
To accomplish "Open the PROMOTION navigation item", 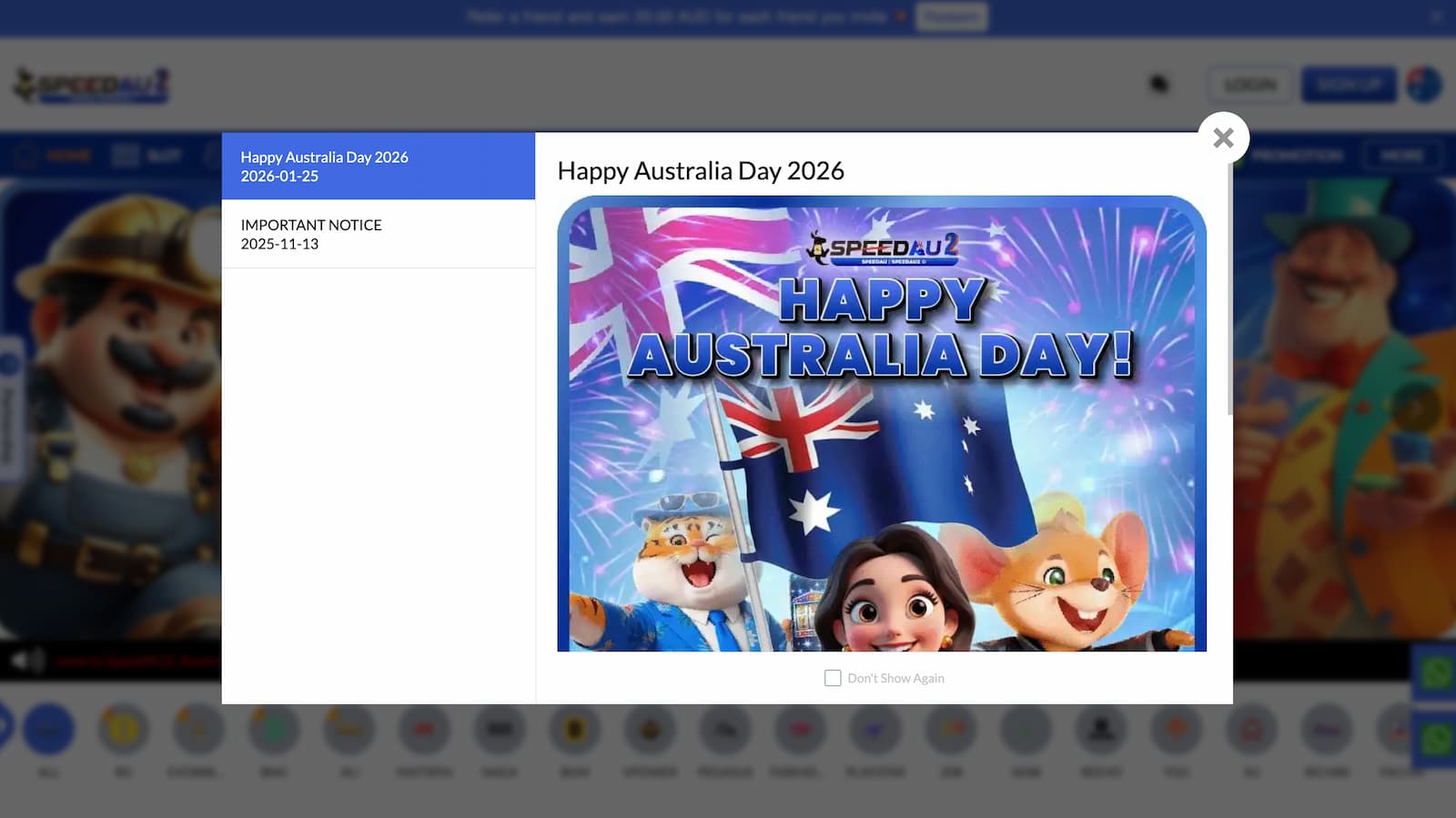I will tap(1297, 156).
